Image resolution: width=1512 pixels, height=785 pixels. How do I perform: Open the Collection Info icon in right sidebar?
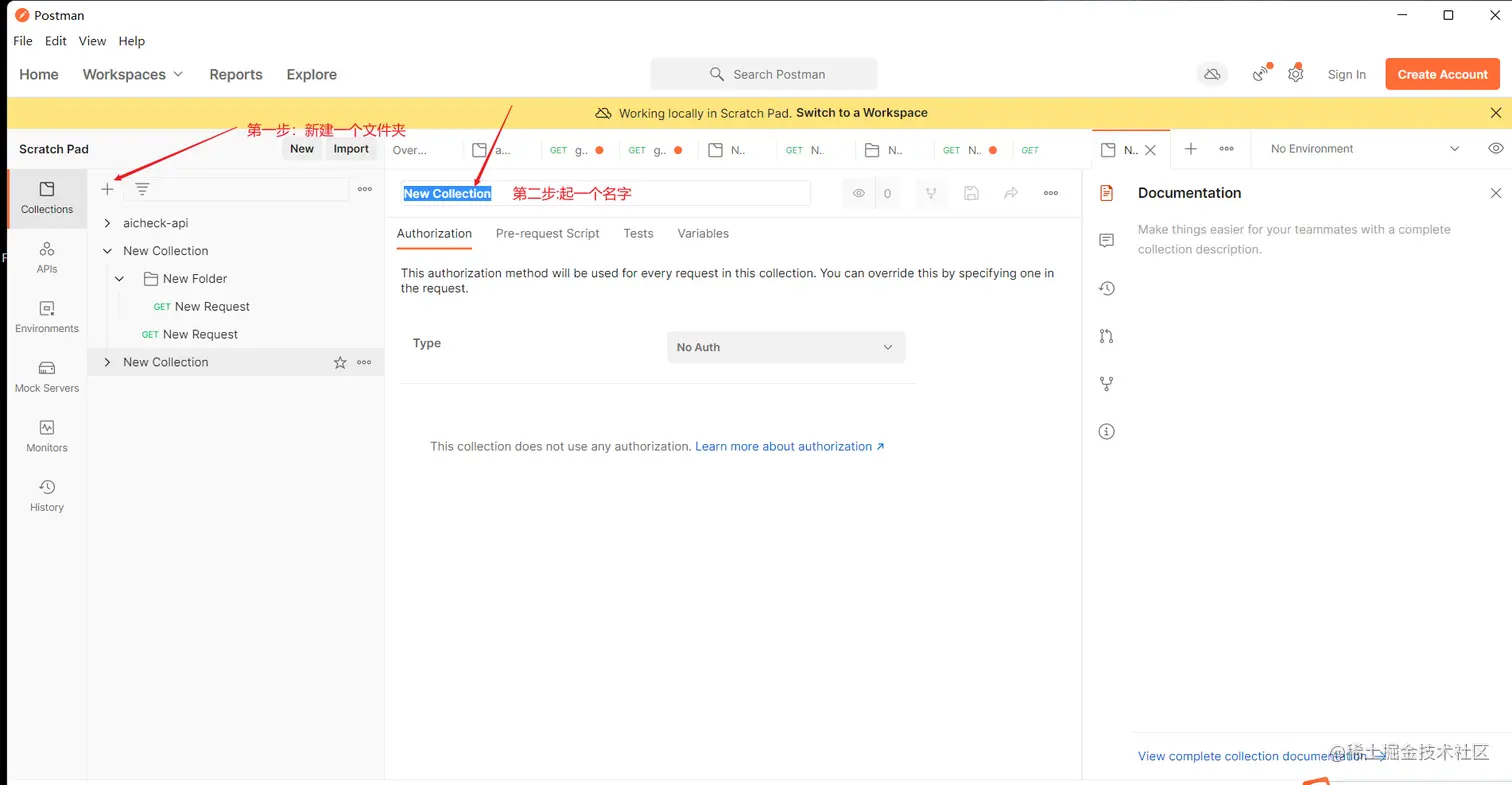[x=1106, y=432]
